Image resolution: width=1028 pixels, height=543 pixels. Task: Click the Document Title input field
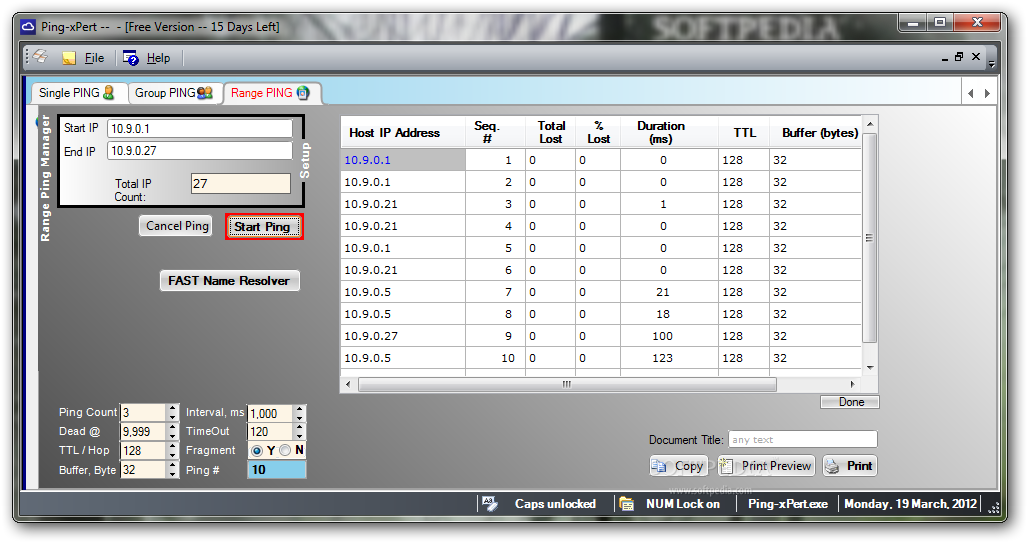coord(802,439)
